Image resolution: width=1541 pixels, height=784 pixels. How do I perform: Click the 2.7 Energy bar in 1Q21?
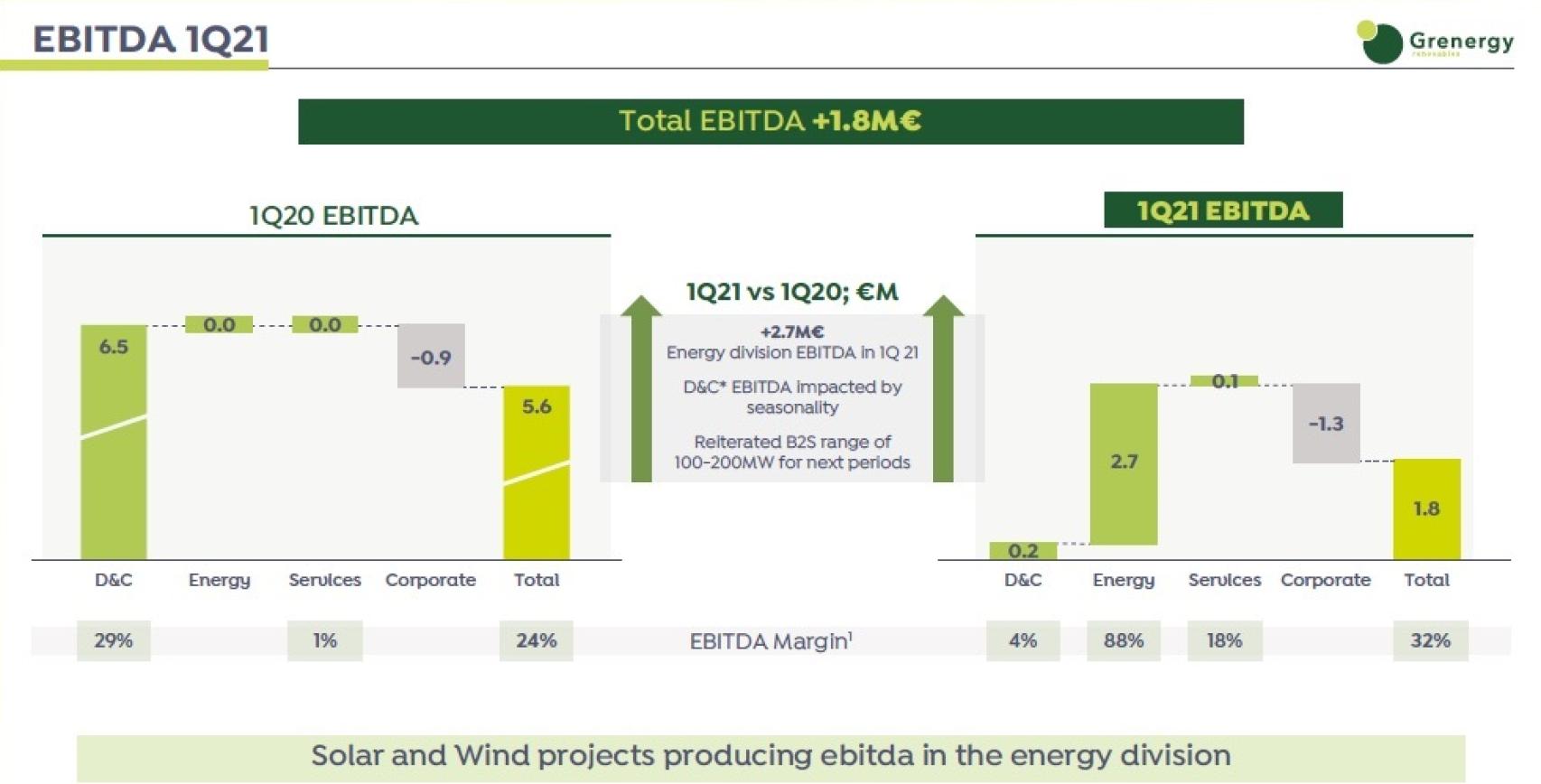(x=1124, y=463)
